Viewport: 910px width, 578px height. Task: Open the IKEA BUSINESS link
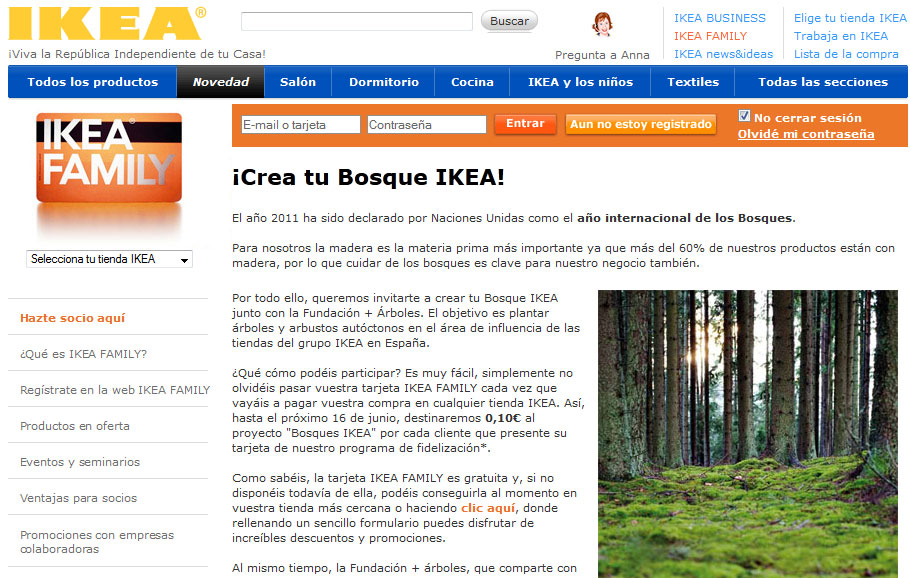coord(719,18)
